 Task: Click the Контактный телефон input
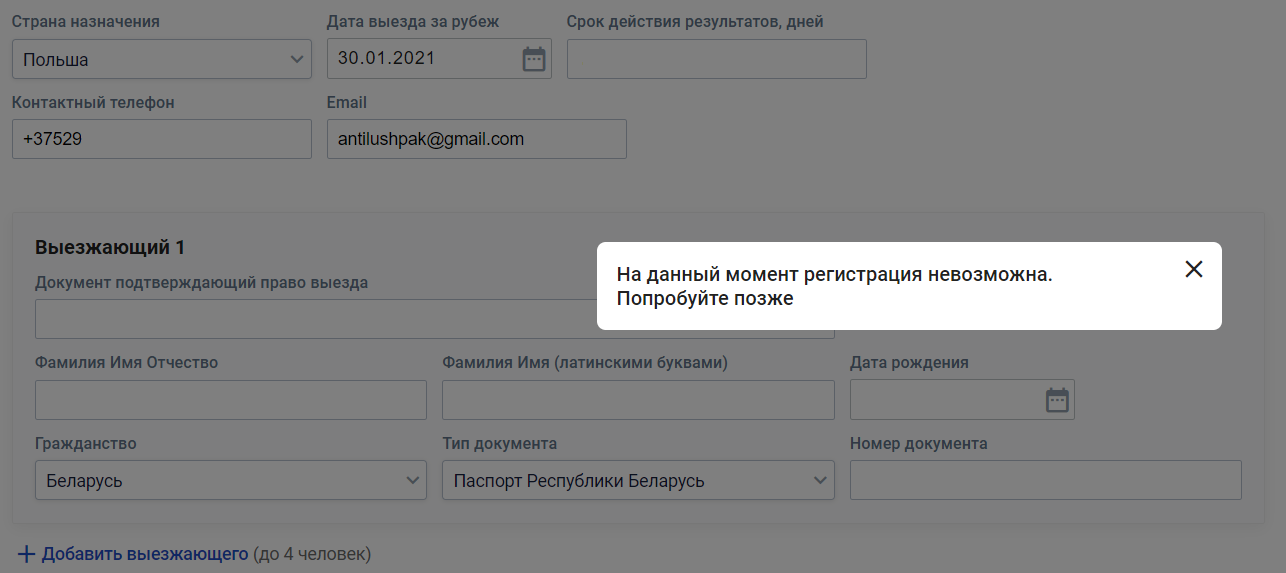(x=162, y=140)
